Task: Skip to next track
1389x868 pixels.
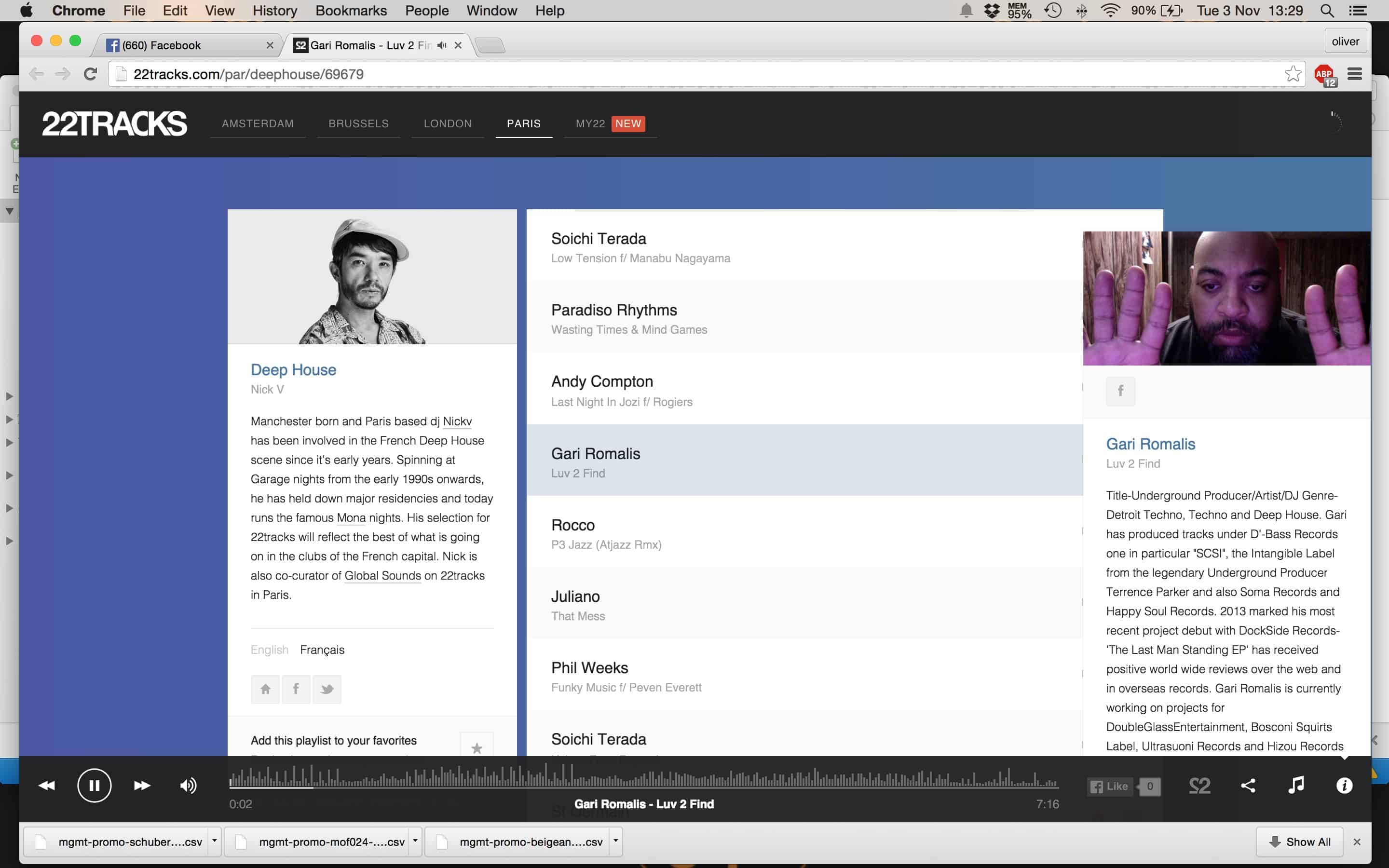Action: [142, 786]
